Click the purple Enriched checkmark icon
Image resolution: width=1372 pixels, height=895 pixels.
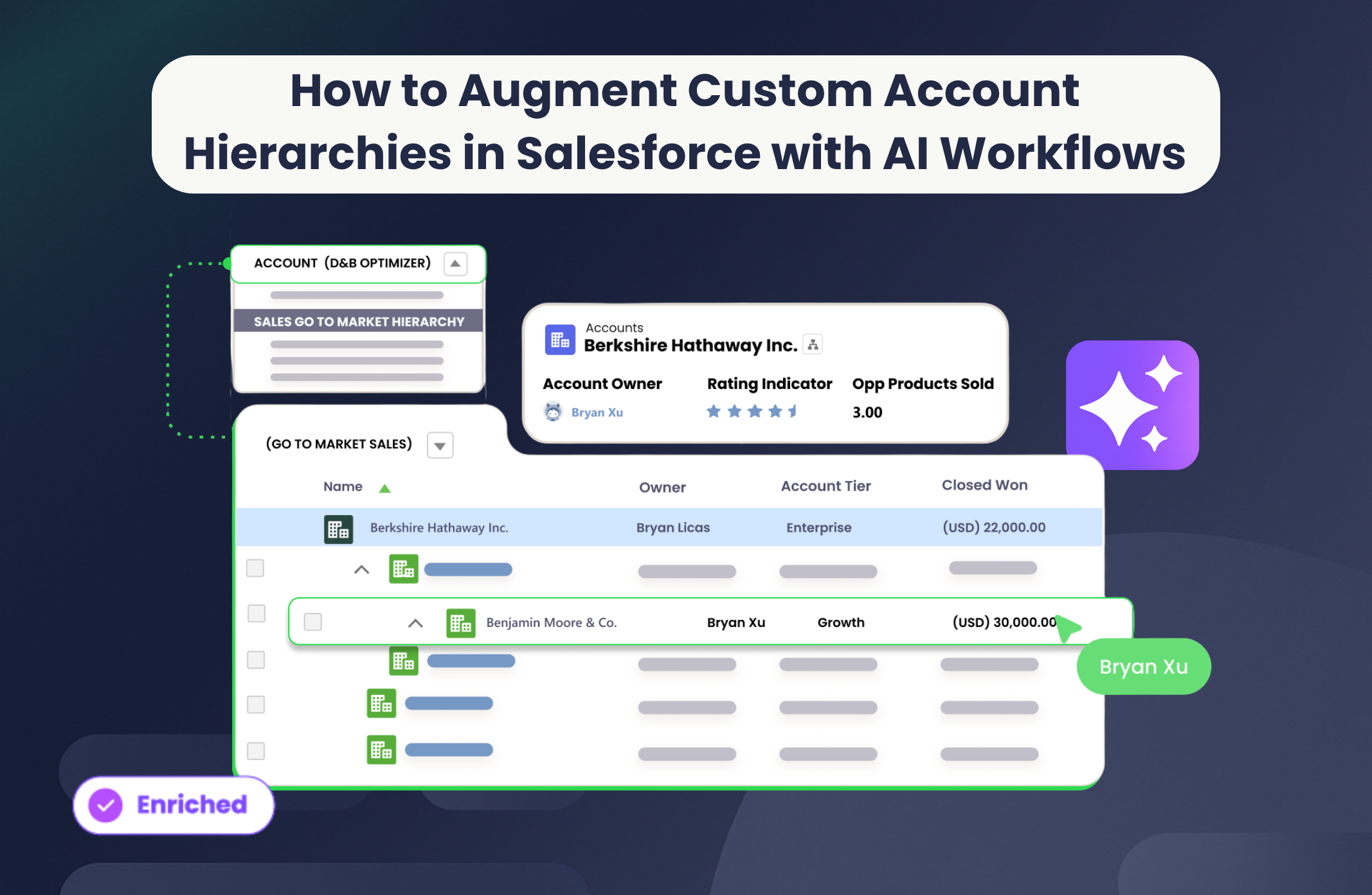coord(105,804)
